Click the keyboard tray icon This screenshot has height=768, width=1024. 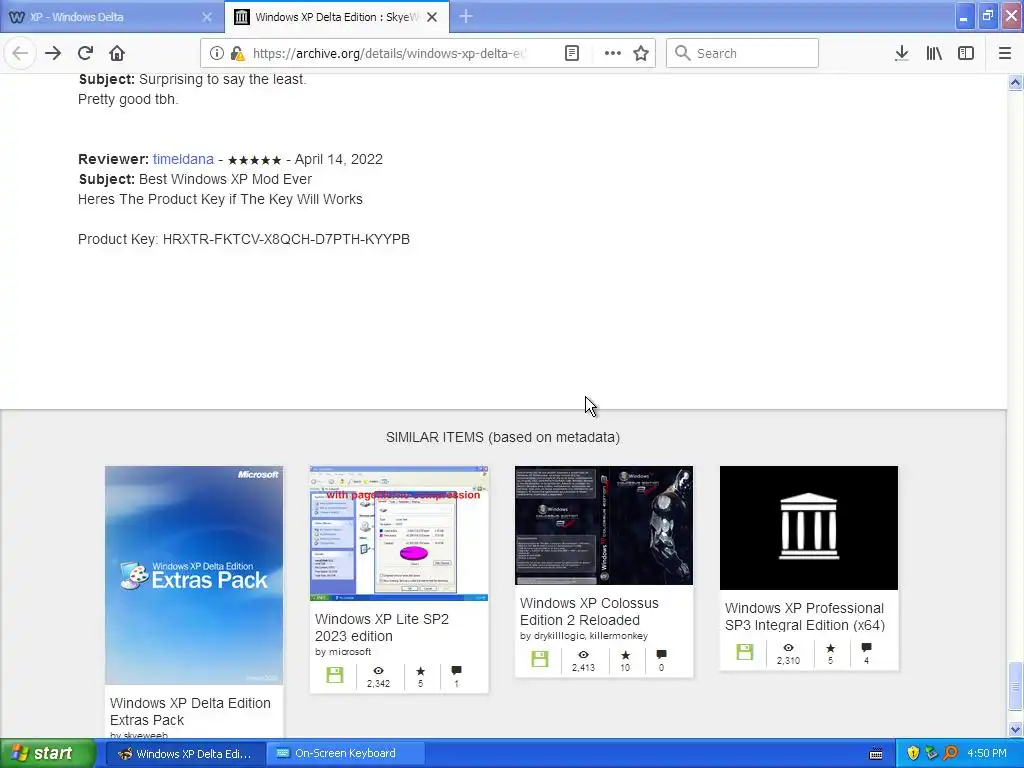click(876, 754)
